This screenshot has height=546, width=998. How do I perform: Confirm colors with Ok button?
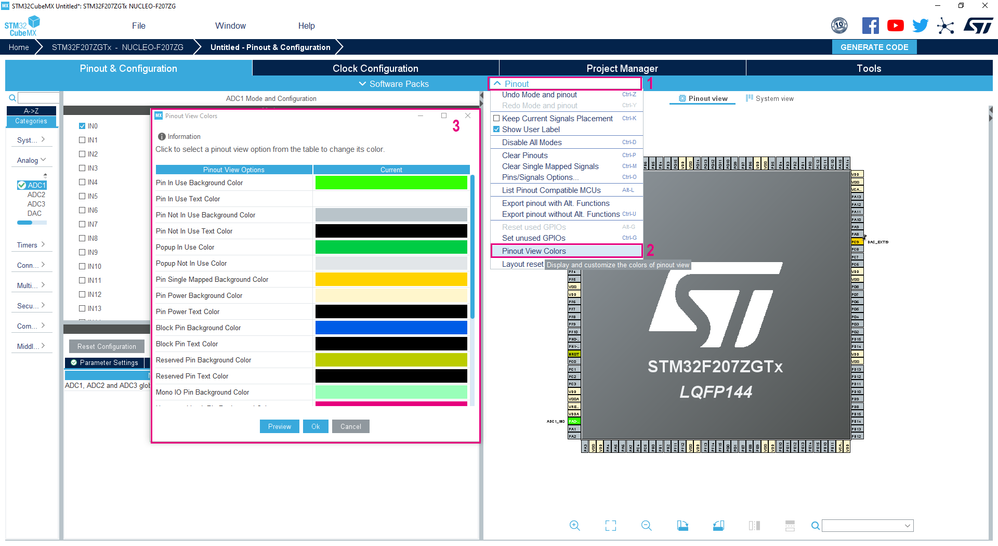(315, 426)
